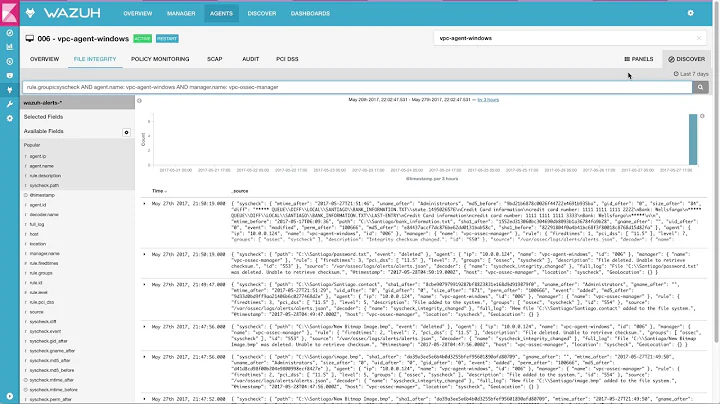Sort results by the Time column

[x=159, y=191]
